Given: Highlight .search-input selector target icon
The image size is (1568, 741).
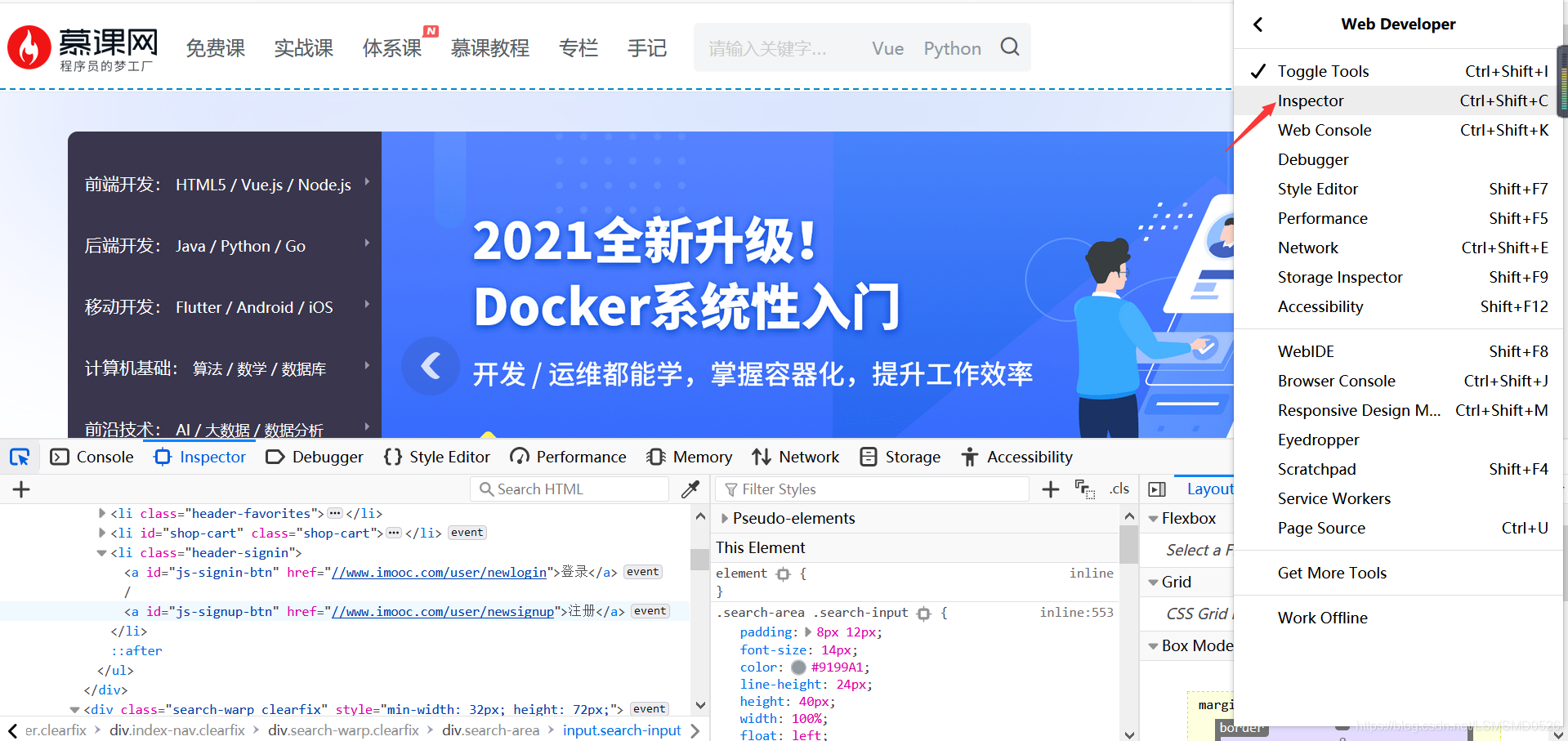Looking at the screenshot, I should pos(924,613).
